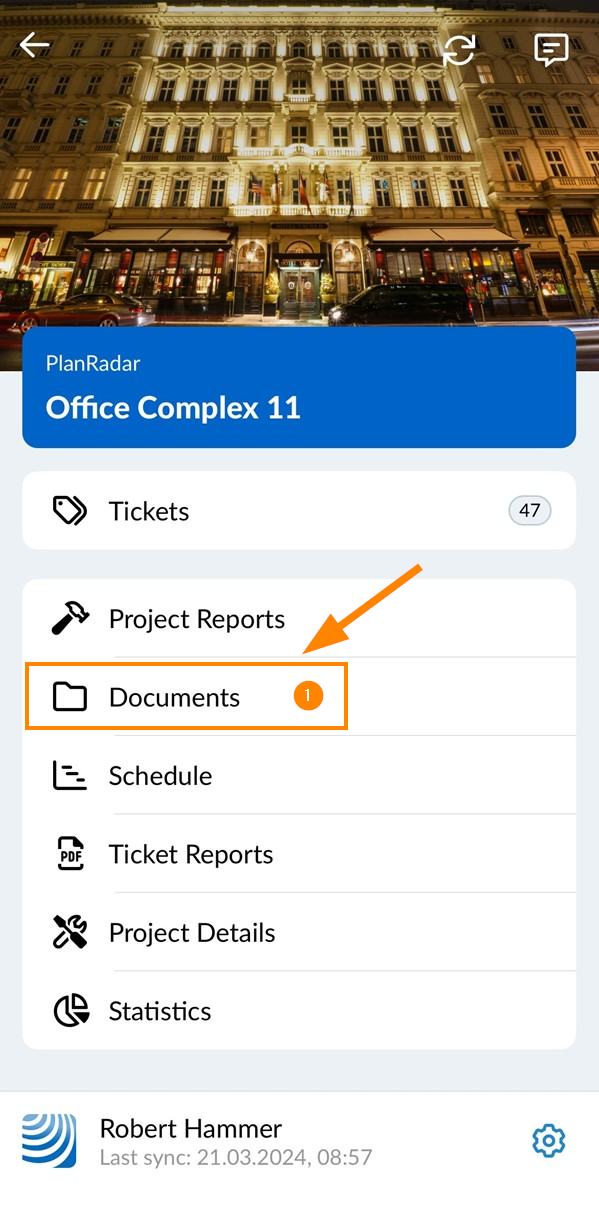
Task: Tap the Project Details tools icon
Action: (x=70, y=932)
